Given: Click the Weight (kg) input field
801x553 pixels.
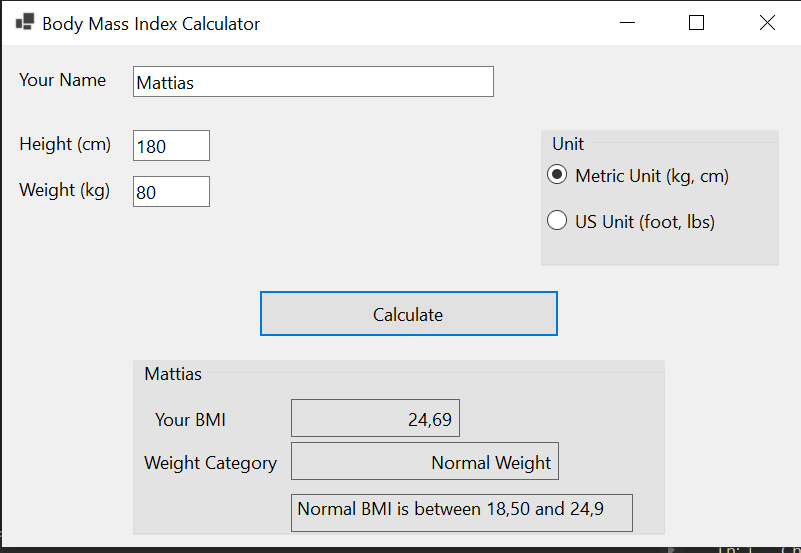Looking at the screenshot, I should pos(171,191).
